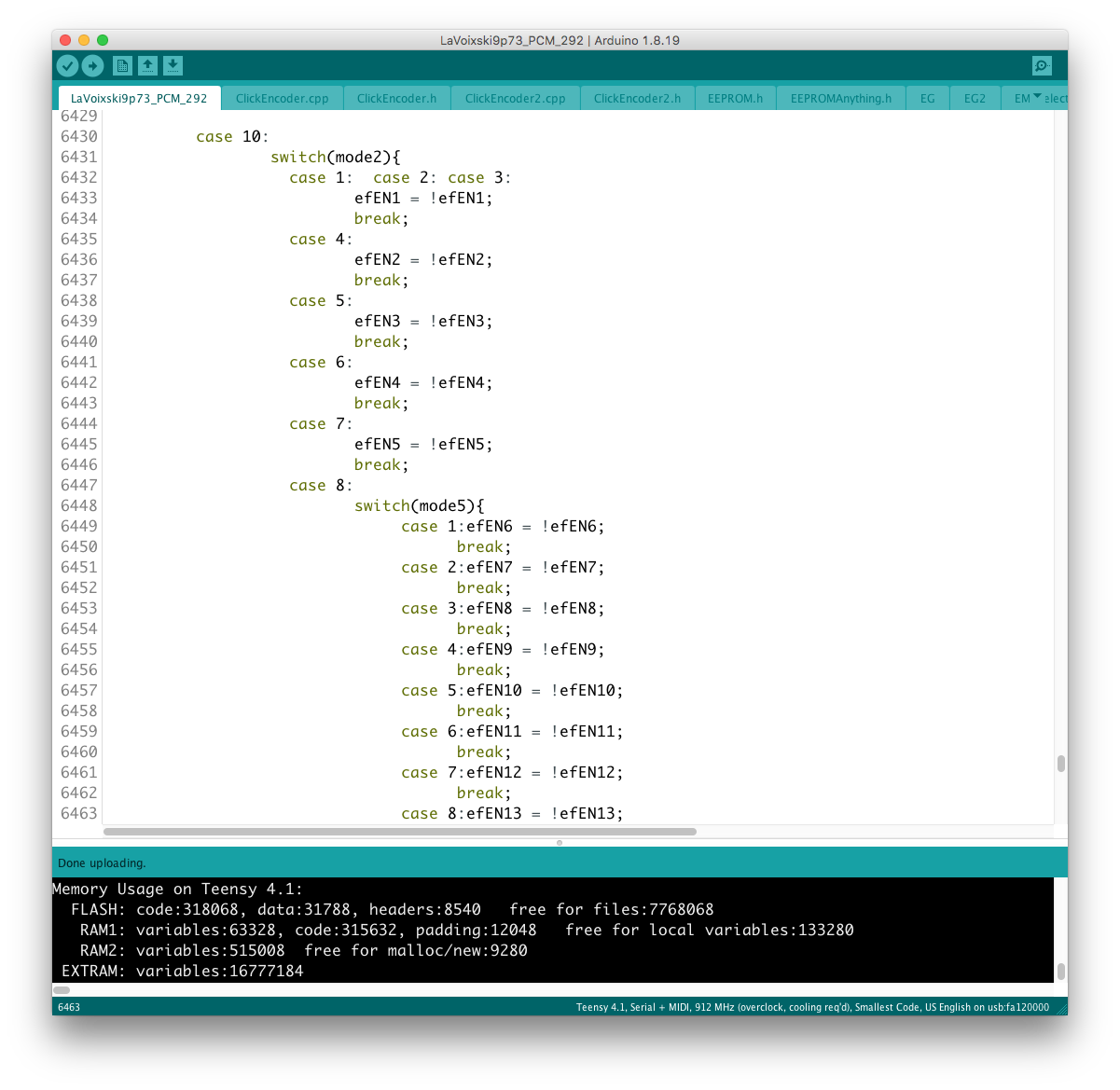Create a new sketch with New icon
The image size is (1120, 1090).
pyautogui.click(x=122, y=65)
